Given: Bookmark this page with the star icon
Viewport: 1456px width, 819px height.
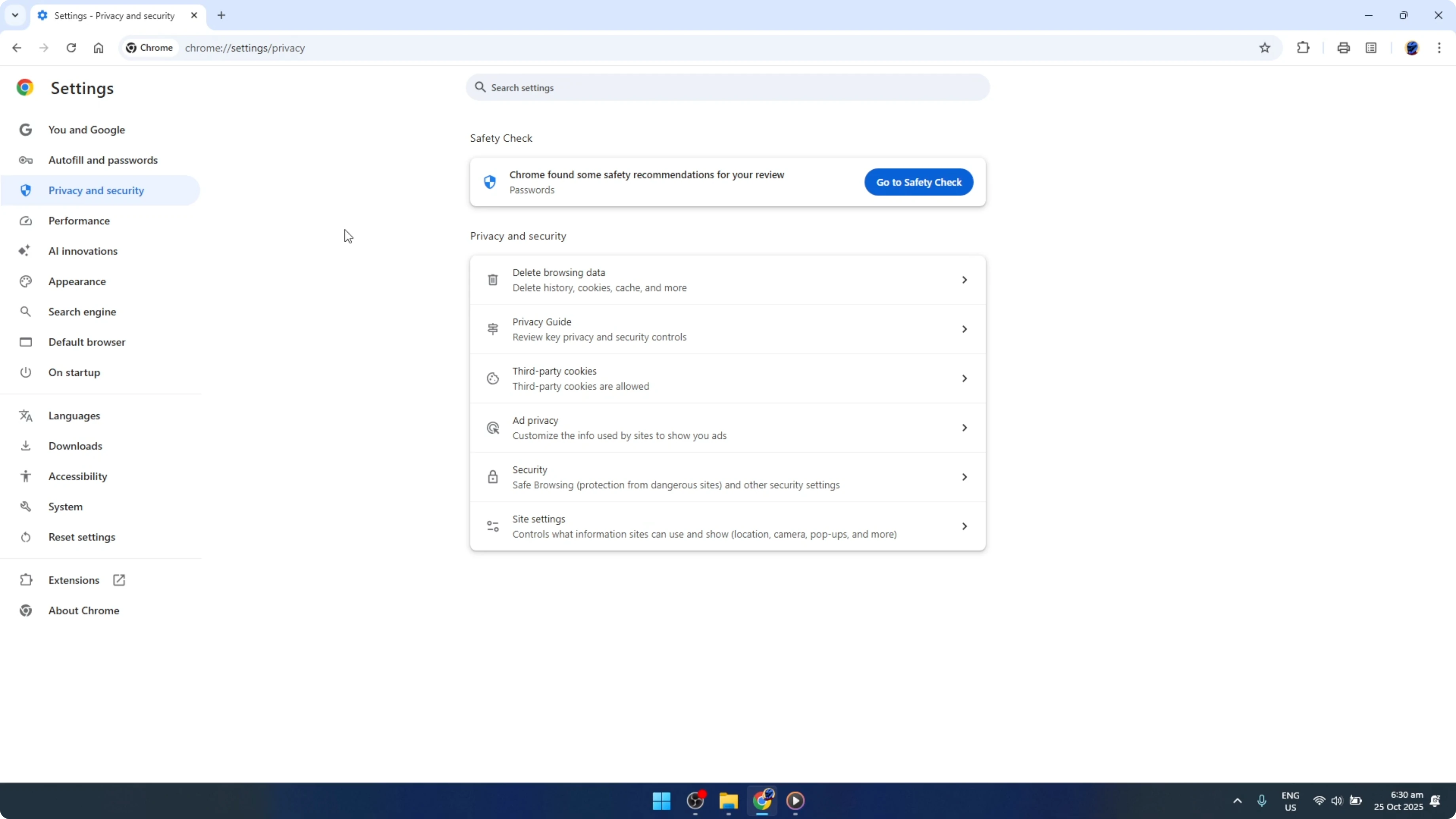Looking at the screenshot, I should [x=1265, y=47].
